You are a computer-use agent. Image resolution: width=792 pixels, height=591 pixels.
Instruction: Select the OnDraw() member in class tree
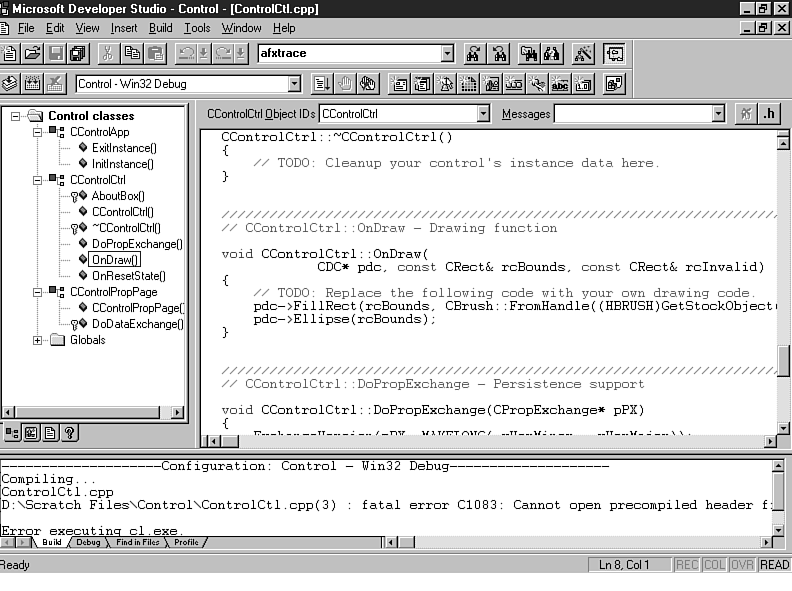[x=114, y=260]
